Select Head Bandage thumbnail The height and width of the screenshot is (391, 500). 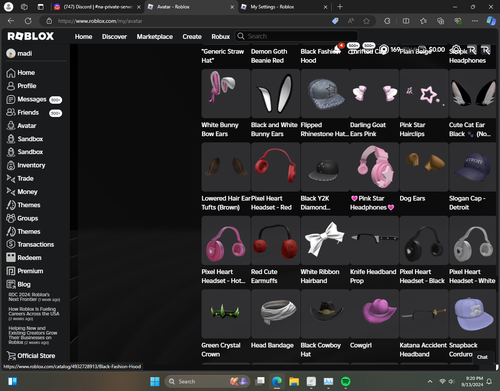pyautogui.click(x=275, y=314)
